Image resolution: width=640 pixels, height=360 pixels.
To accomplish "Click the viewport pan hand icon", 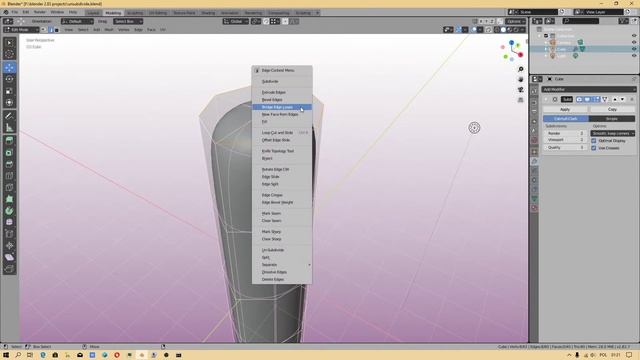I will click(520, 80).
